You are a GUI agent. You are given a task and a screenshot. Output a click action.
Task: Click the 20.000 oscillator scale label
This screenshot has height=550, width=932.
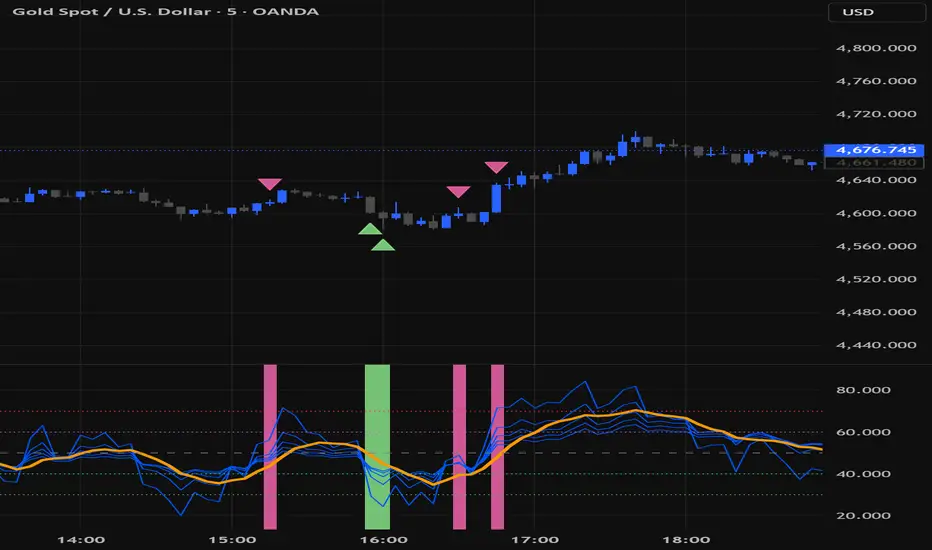[864, 516]
